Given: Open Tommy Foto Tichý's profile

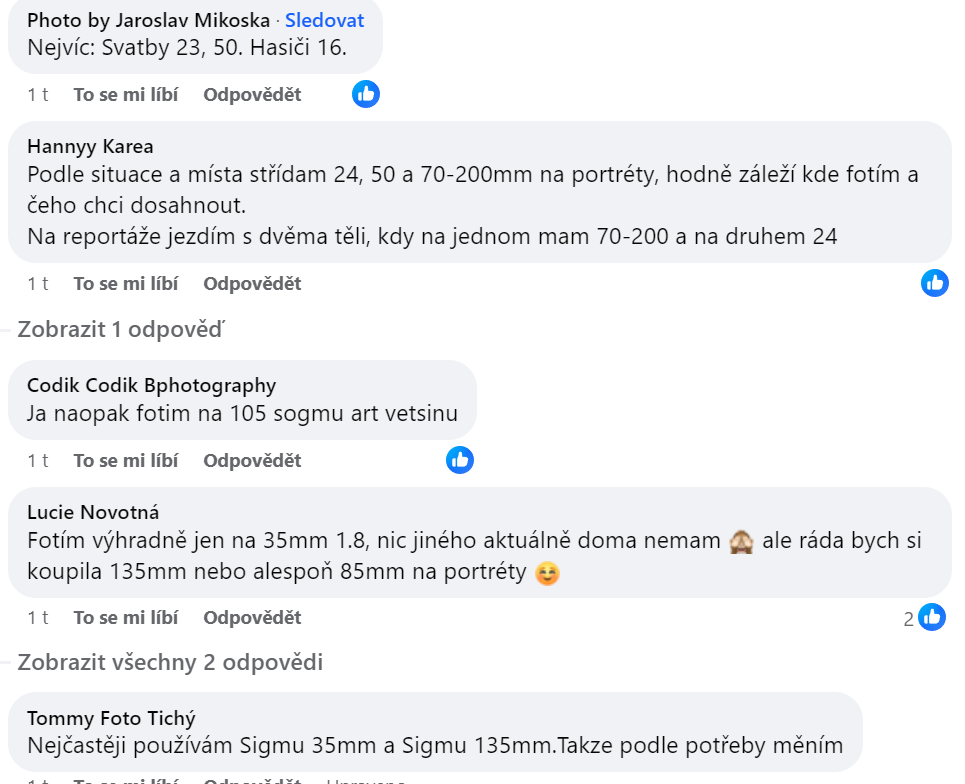Looking at the screenshot, I should click(x=111, y=718).
